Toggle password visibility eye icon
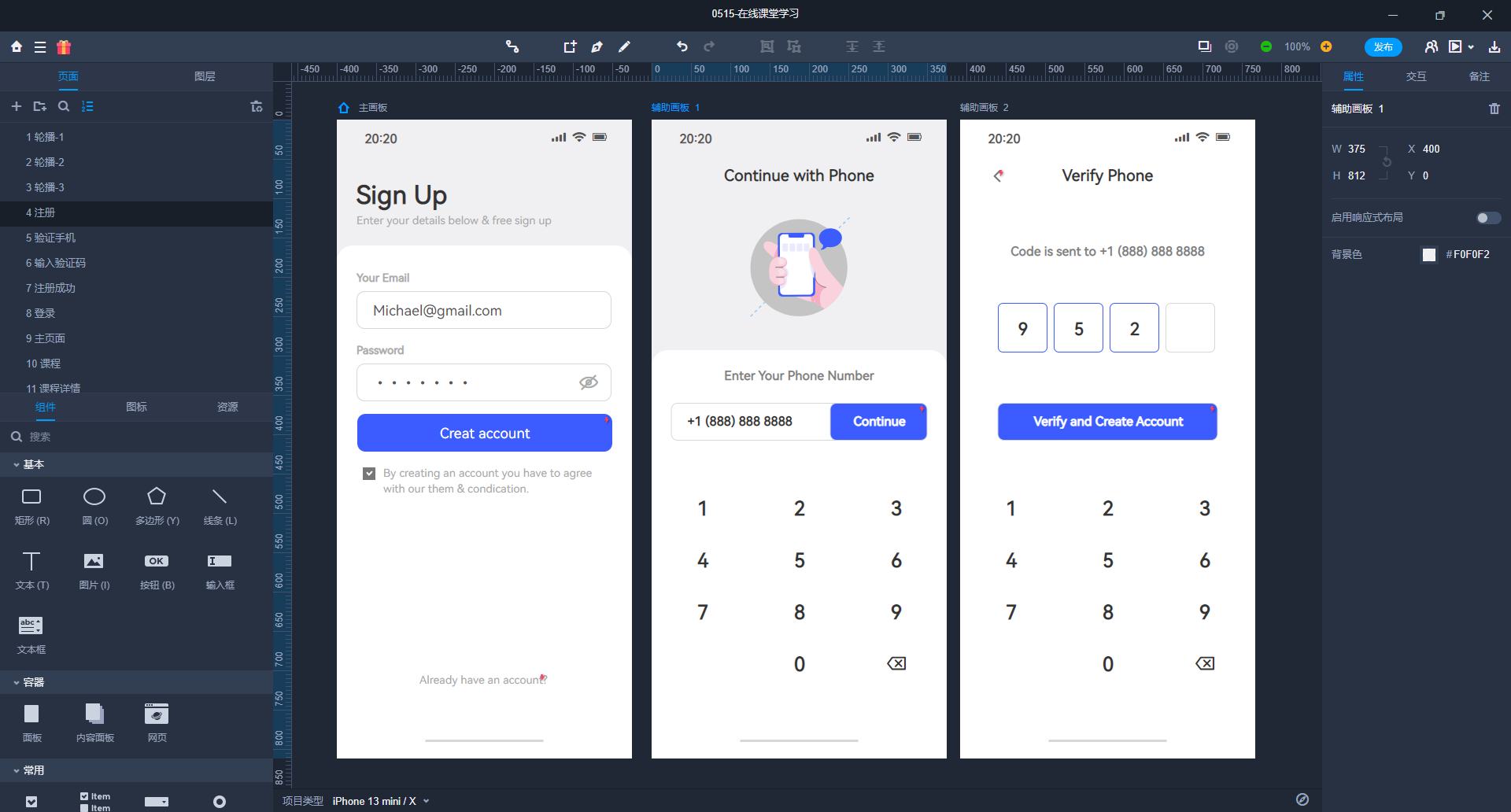The width and height of the screenshot is (1511, 812). (589, 382)
